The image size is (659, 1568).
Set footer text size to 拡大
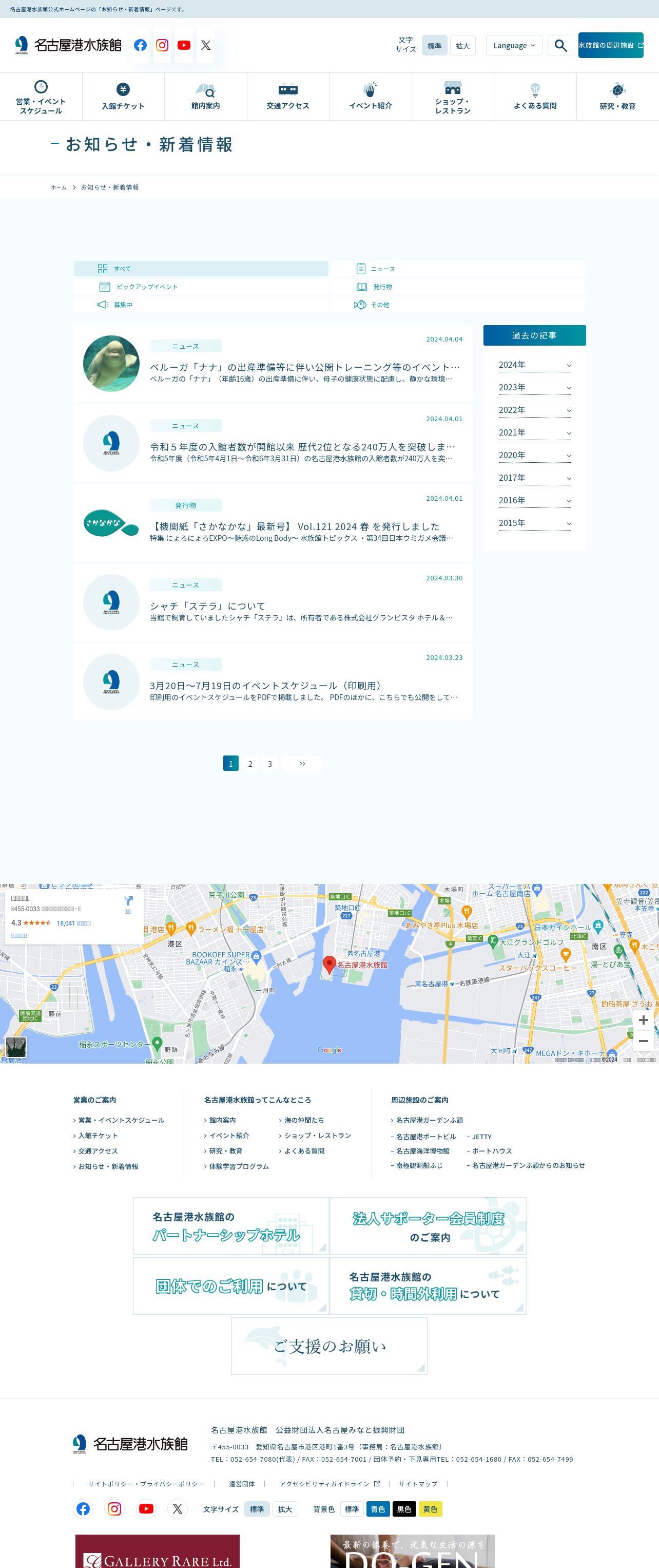pyautogui.click(x=285, y=1509)
